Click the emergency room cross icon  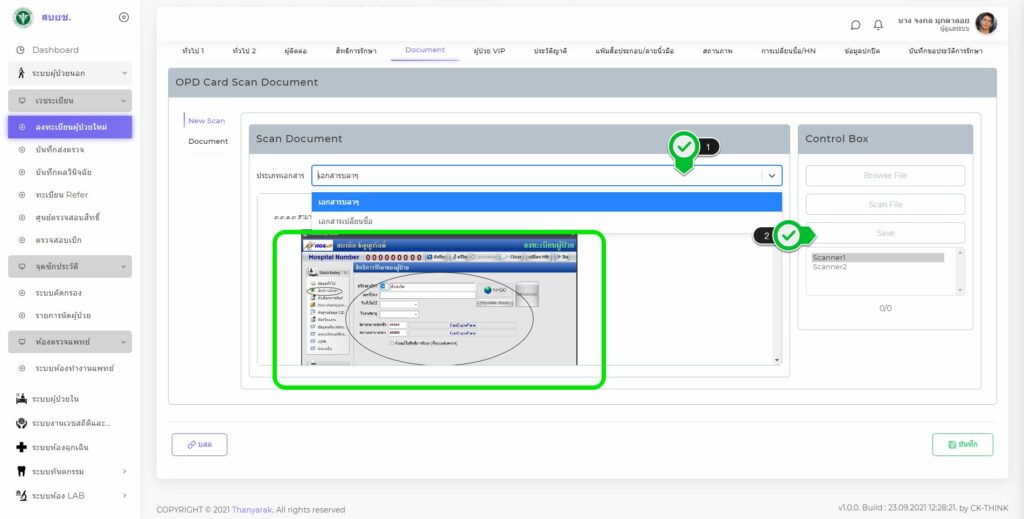click(21, 447)
